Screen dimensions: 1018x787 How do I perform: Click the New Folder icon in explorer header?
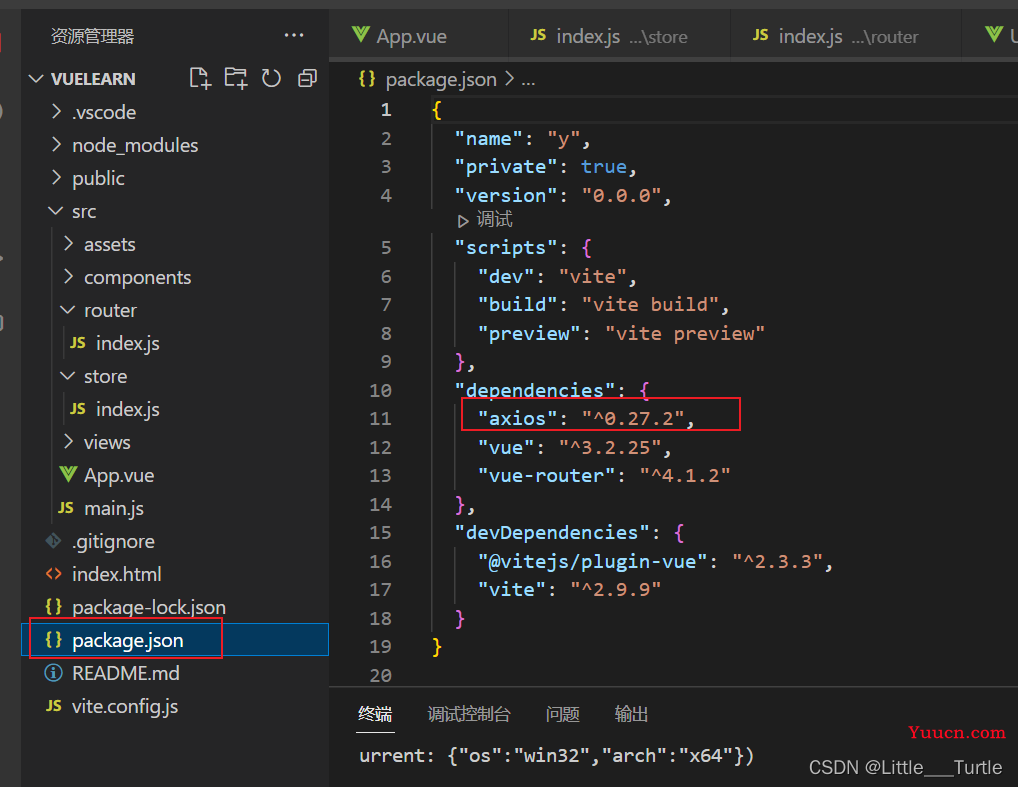pyautogui.click(x=236, y=79)
